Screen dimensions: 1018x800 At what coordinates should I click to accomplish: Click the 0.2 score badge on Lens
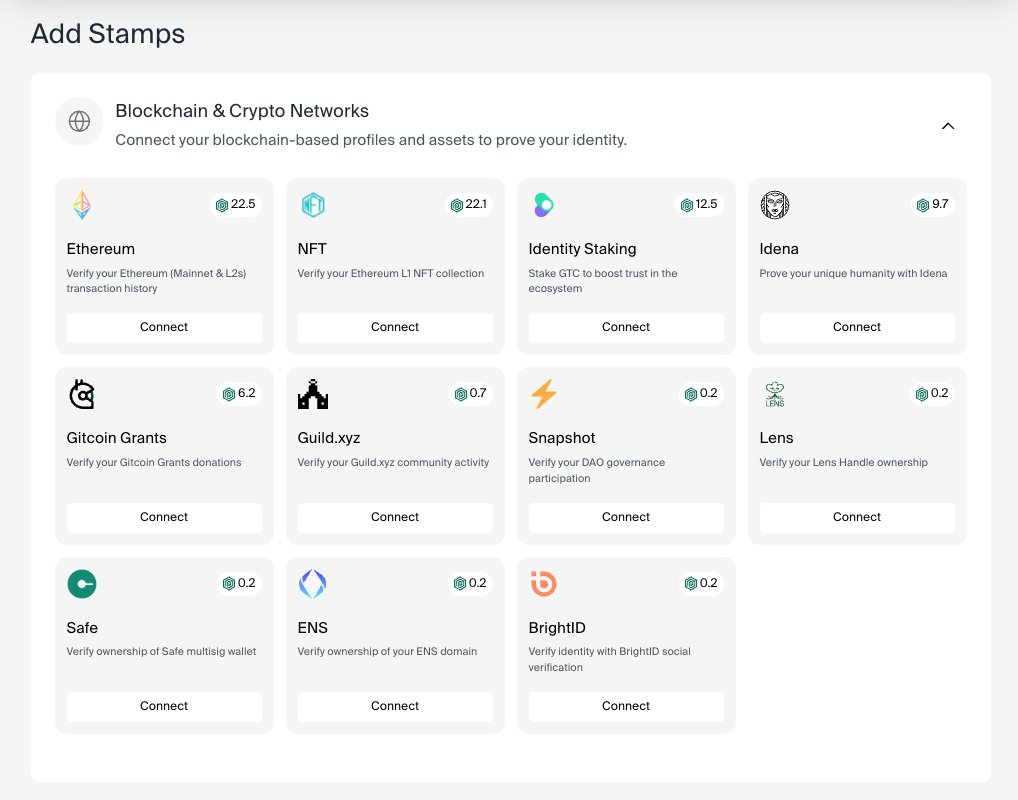(932, 394)
